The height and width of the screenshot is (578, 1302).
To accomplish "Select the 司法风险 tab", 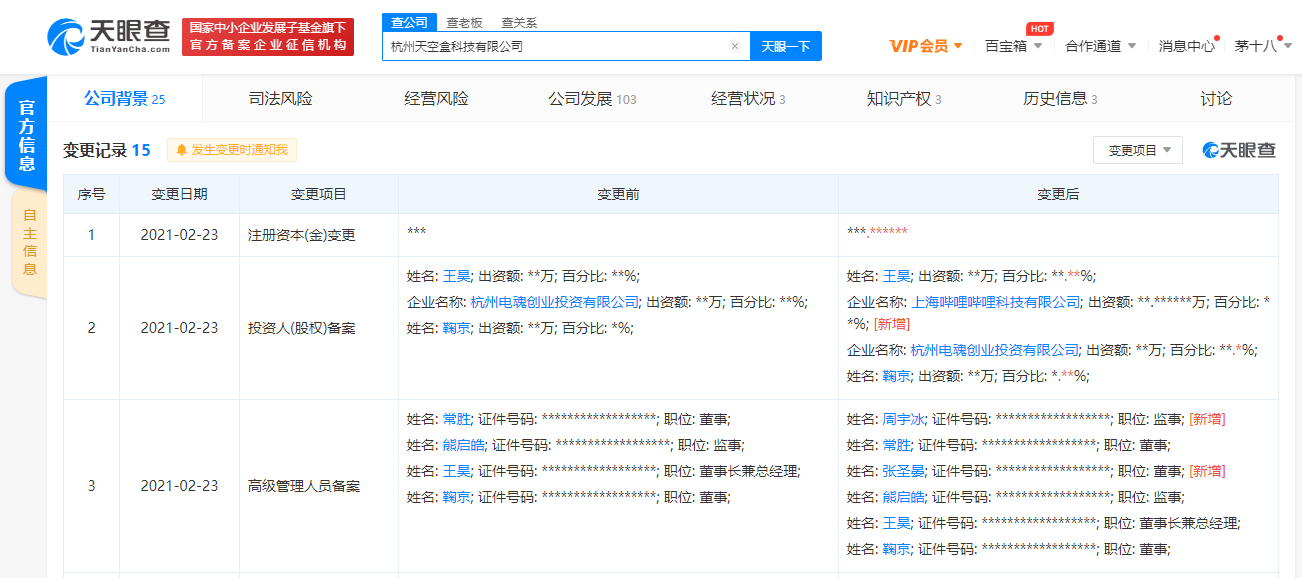I will tap(279, 98).
